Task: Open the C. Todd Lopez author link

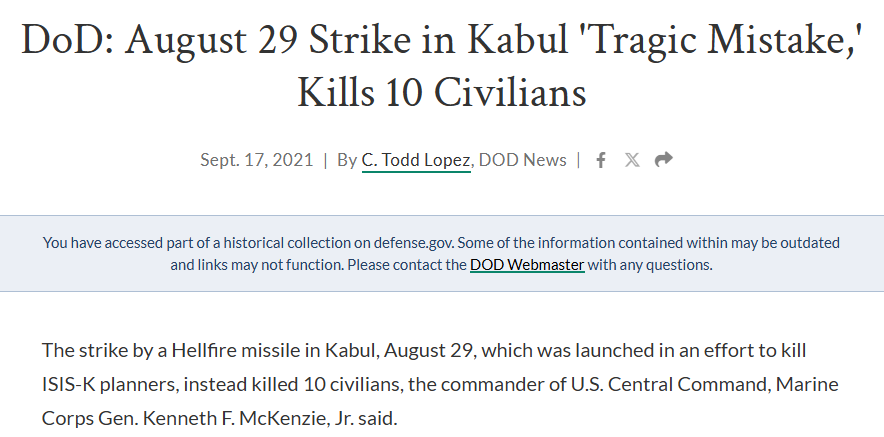Action: 416,160
